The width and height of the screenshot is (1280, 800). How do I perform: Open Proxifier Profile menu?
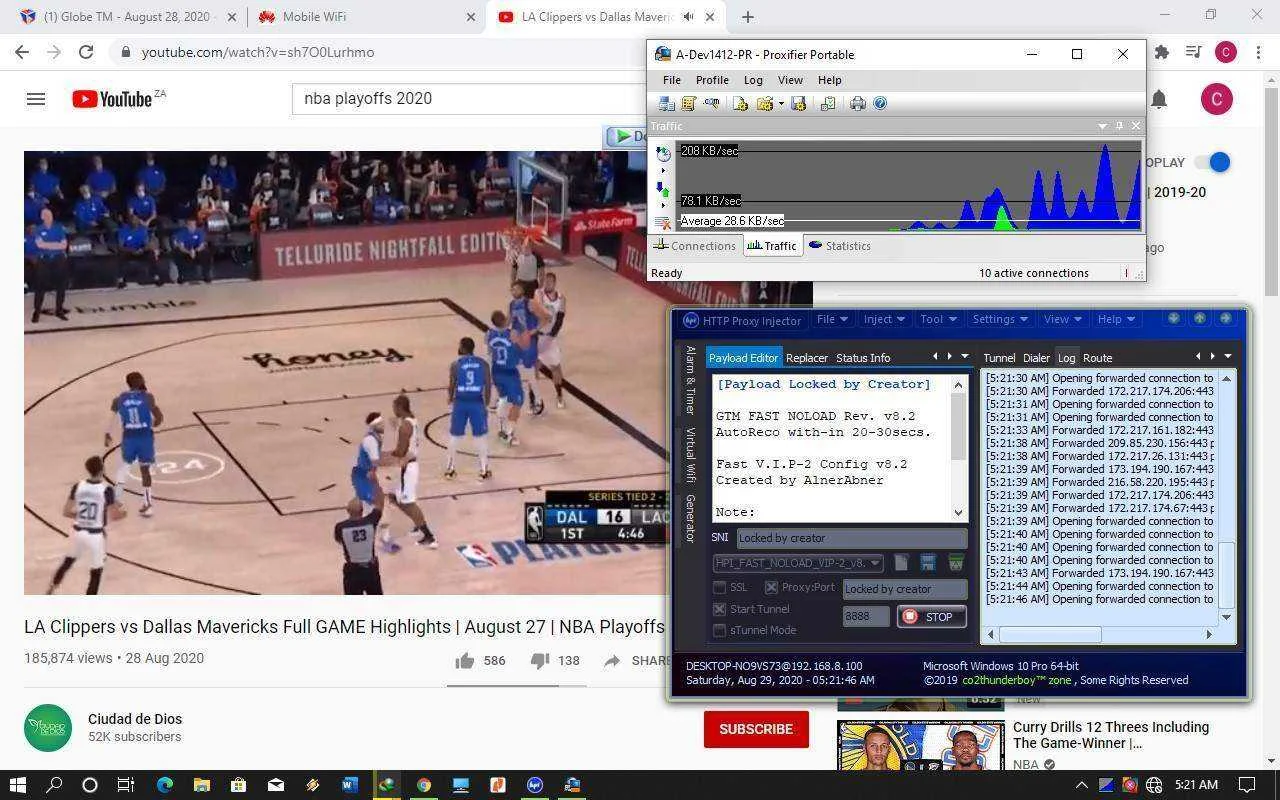712,80
